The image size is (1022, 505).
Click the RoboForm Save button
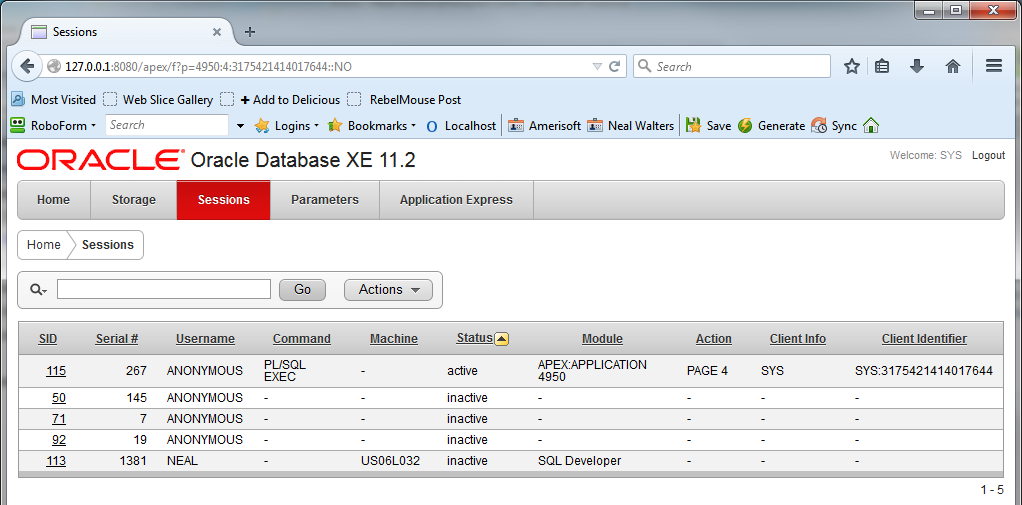(708, 126)
